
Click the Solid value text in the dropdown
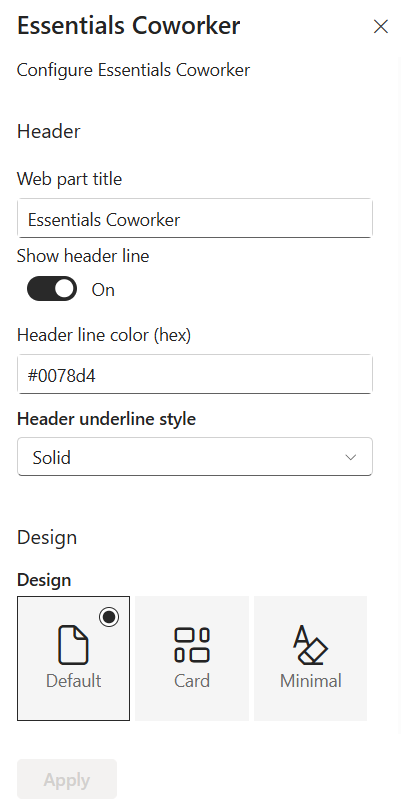[52, 457]
